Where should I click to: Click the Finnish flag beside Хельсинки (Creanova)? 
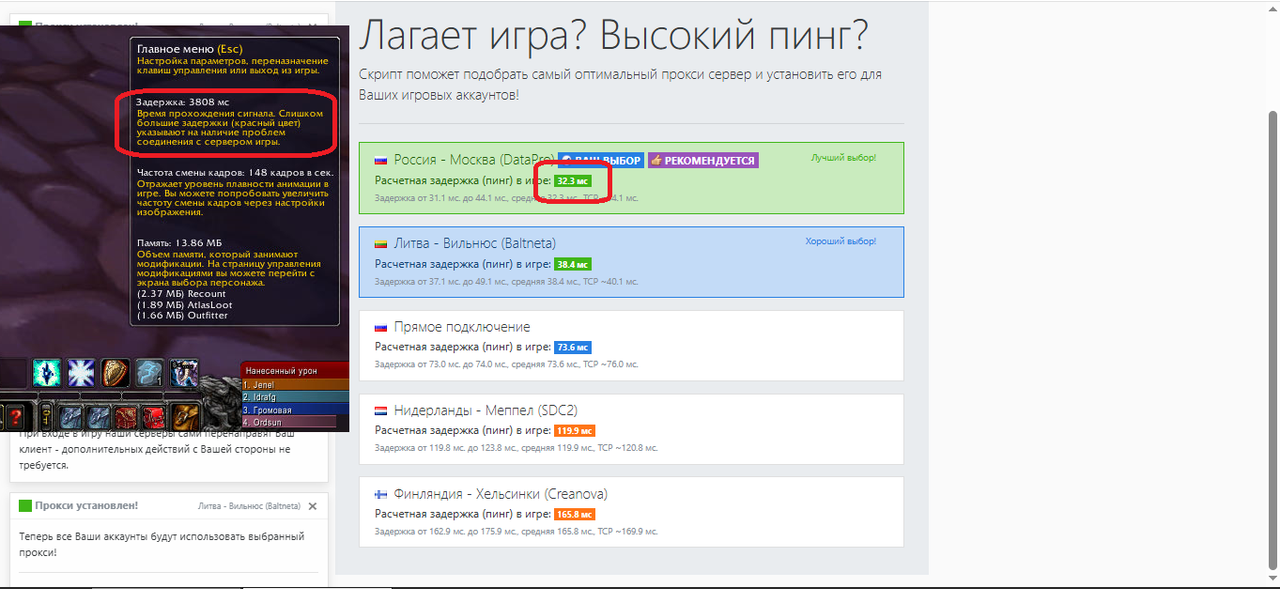(x=381, y=494)
